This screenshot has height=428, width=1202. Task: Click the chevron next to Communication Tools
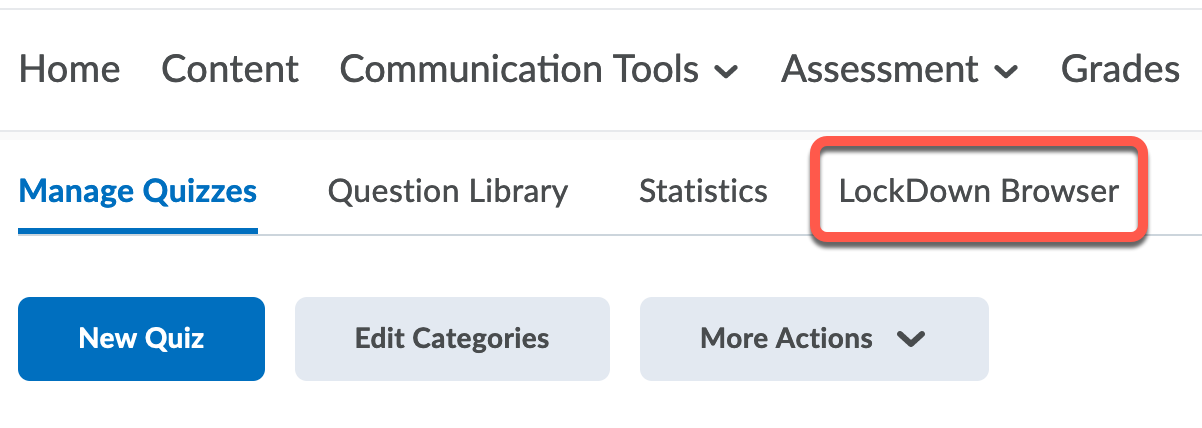click(728, 72)
